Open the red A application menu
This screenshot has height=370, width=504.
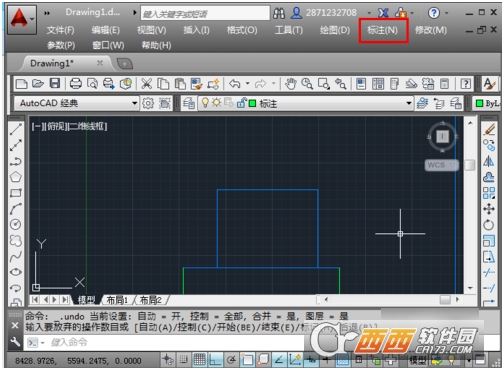click(22, 19)
